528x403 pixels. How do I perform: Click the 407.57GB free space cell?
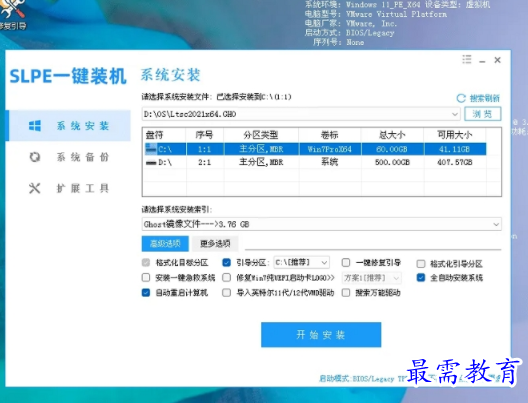(455, 162)
